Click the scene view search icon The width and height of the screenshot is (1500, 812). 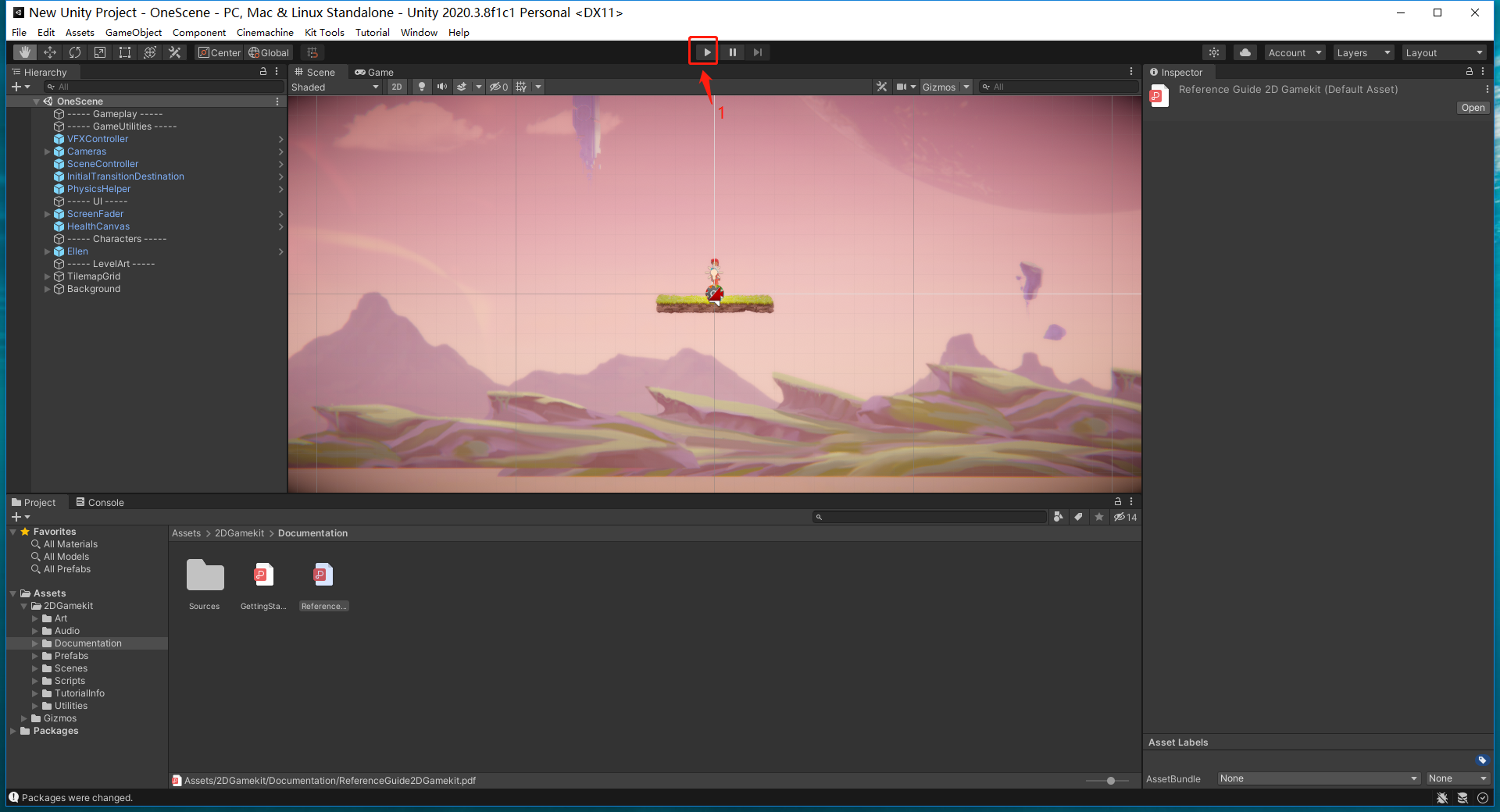tap(985, 87)
